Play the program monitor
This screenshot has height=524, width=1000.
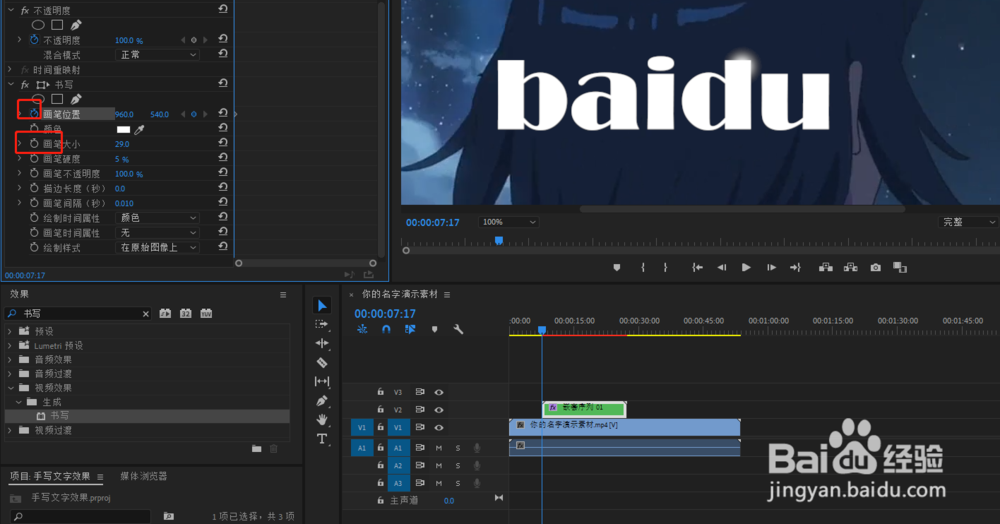(746, 268)
